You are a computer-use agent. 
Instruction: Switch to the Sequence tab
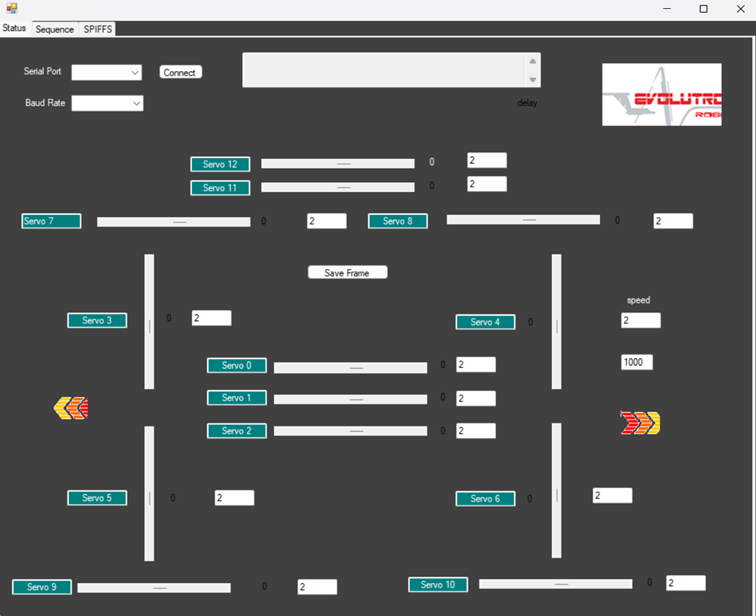pyautogui.click(x=55, y=29)
